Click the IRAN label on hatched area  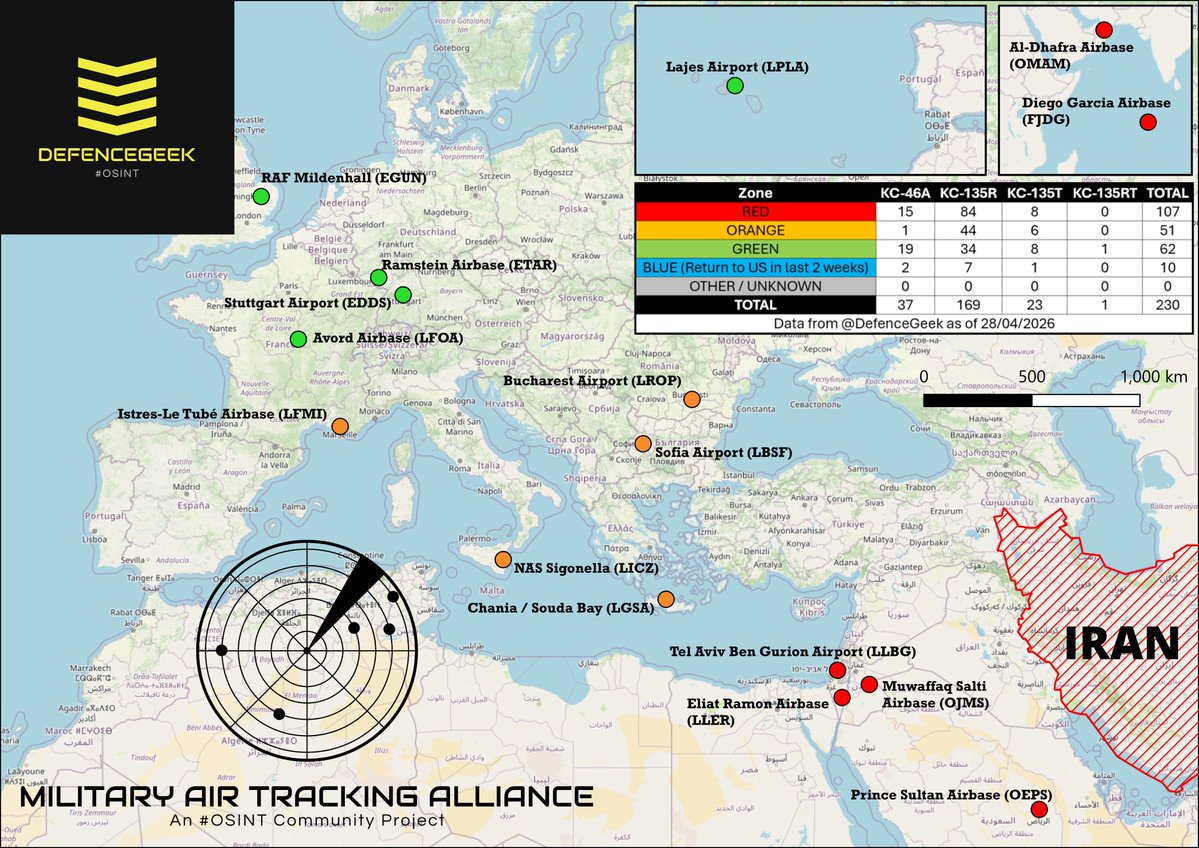coord(1121,643)
